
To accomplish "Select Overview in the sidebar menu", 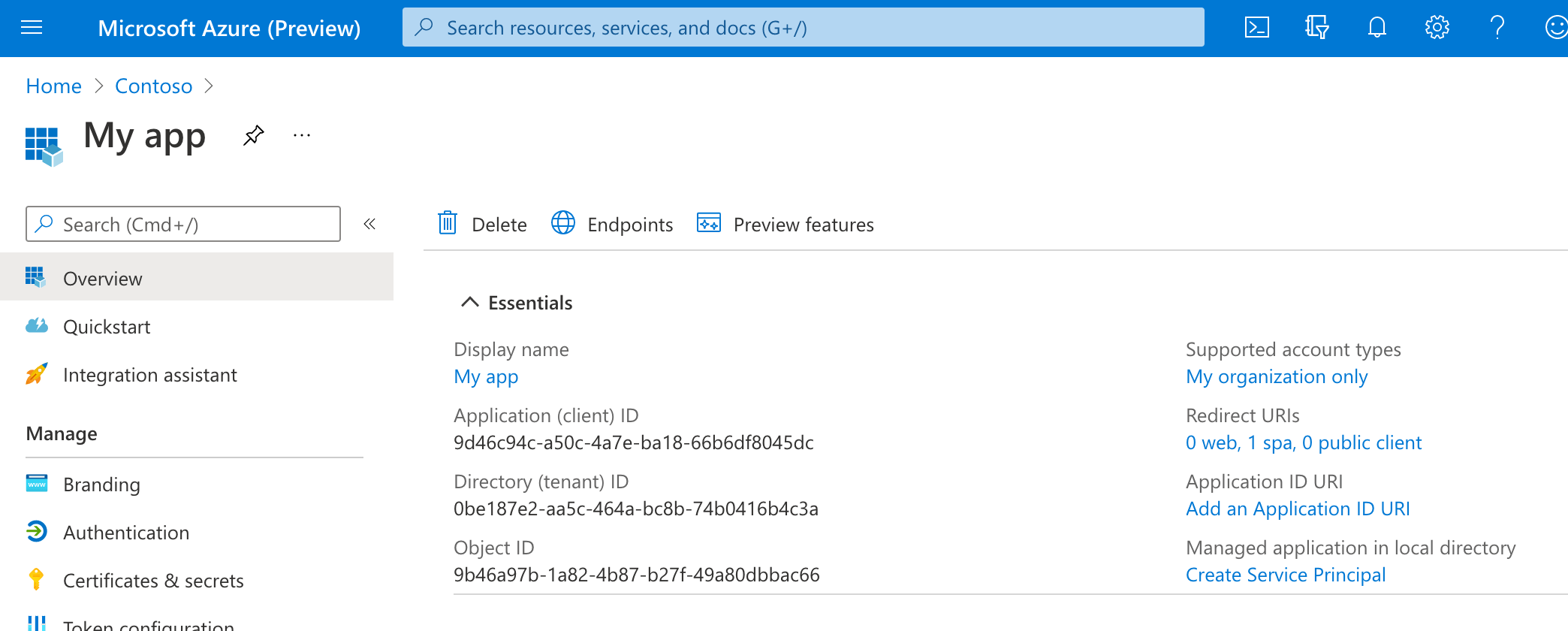I will click(x=197, y=277).
